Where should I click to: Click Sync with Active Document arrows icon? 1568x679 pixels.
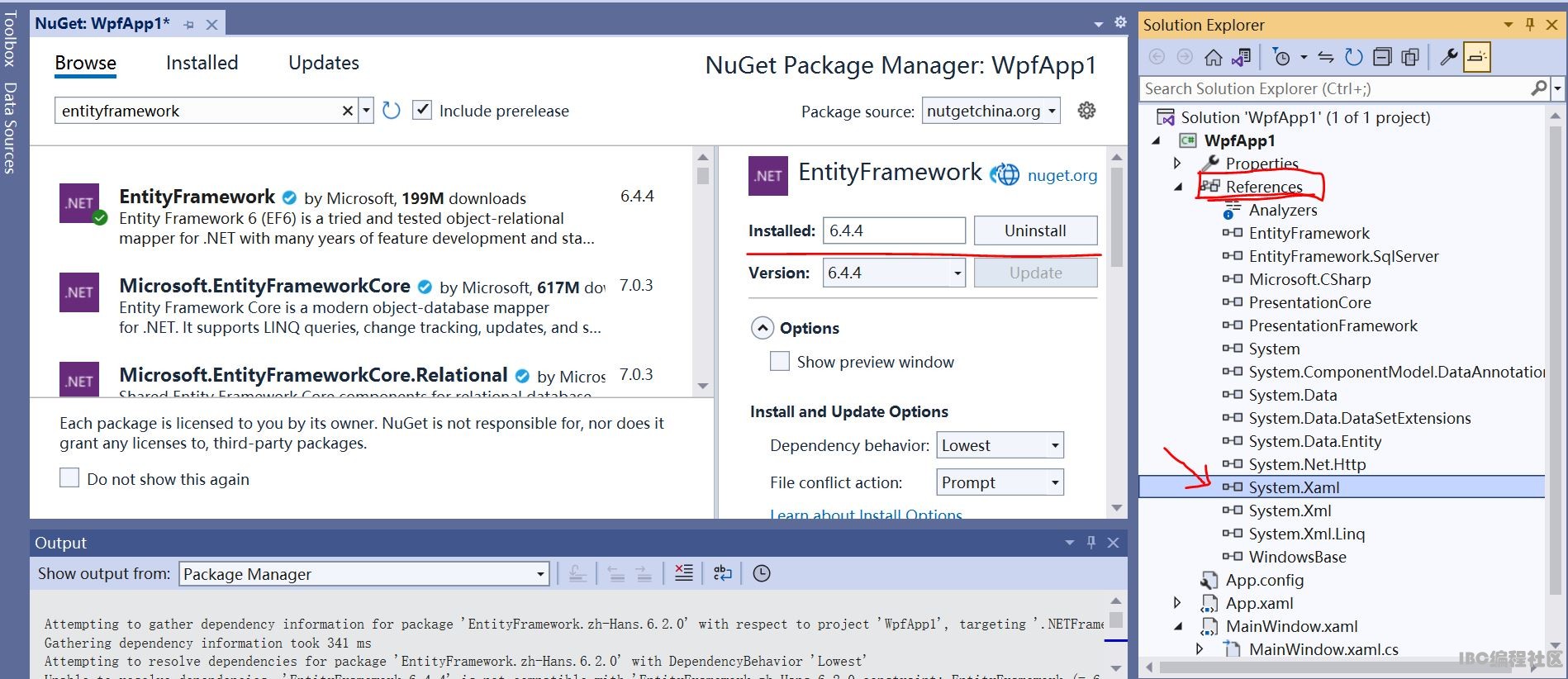coord(1326,57)
